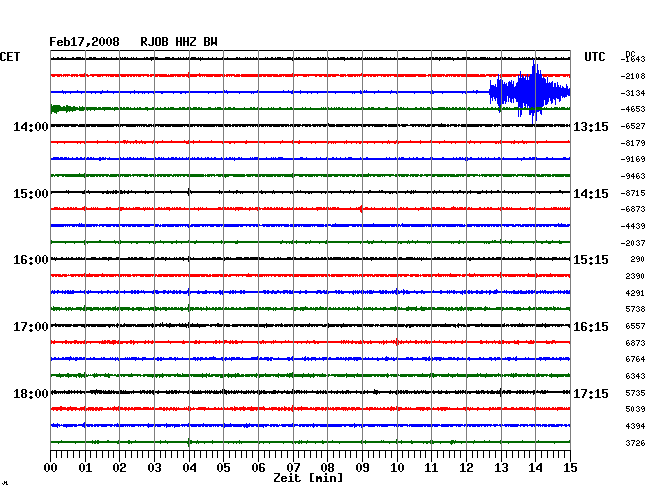Screen dimensions: 650x494
Task: Click the "13" minute tick label
Action: 501,468
